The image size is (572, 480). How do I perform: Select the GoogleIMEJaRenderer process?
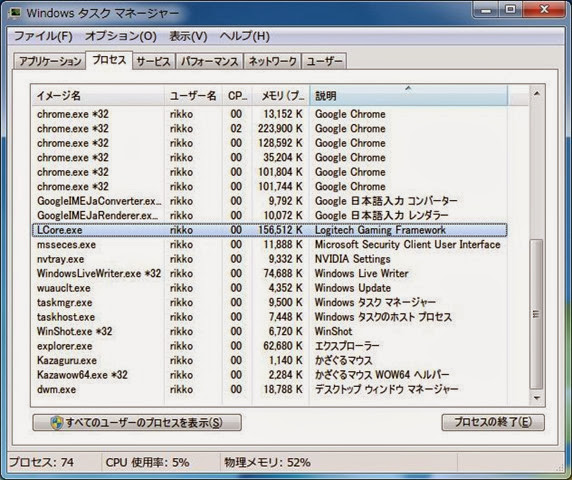click(270, 215)
